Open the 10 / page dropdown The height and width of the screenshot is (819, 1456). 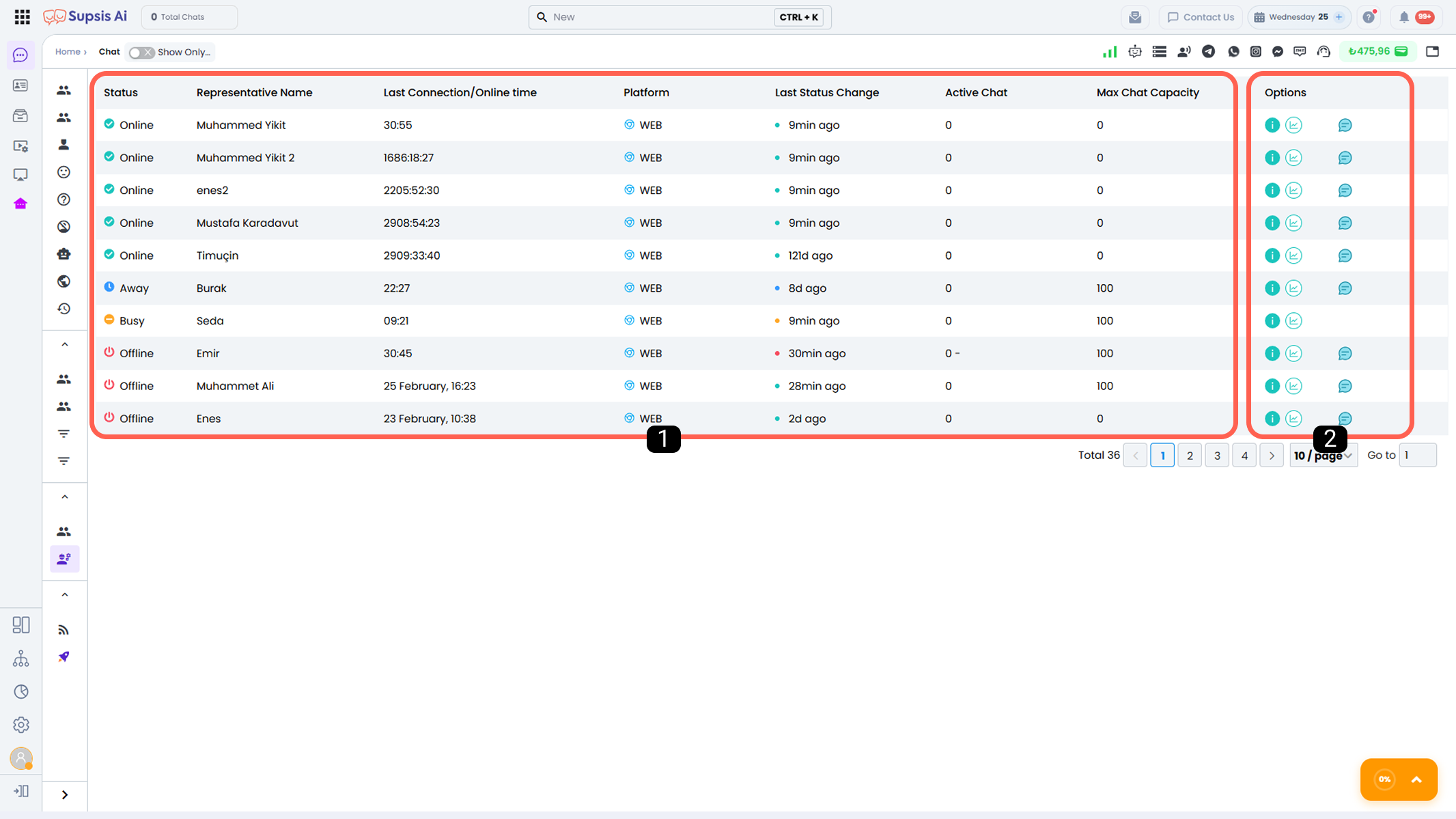tap(1324, 456)
